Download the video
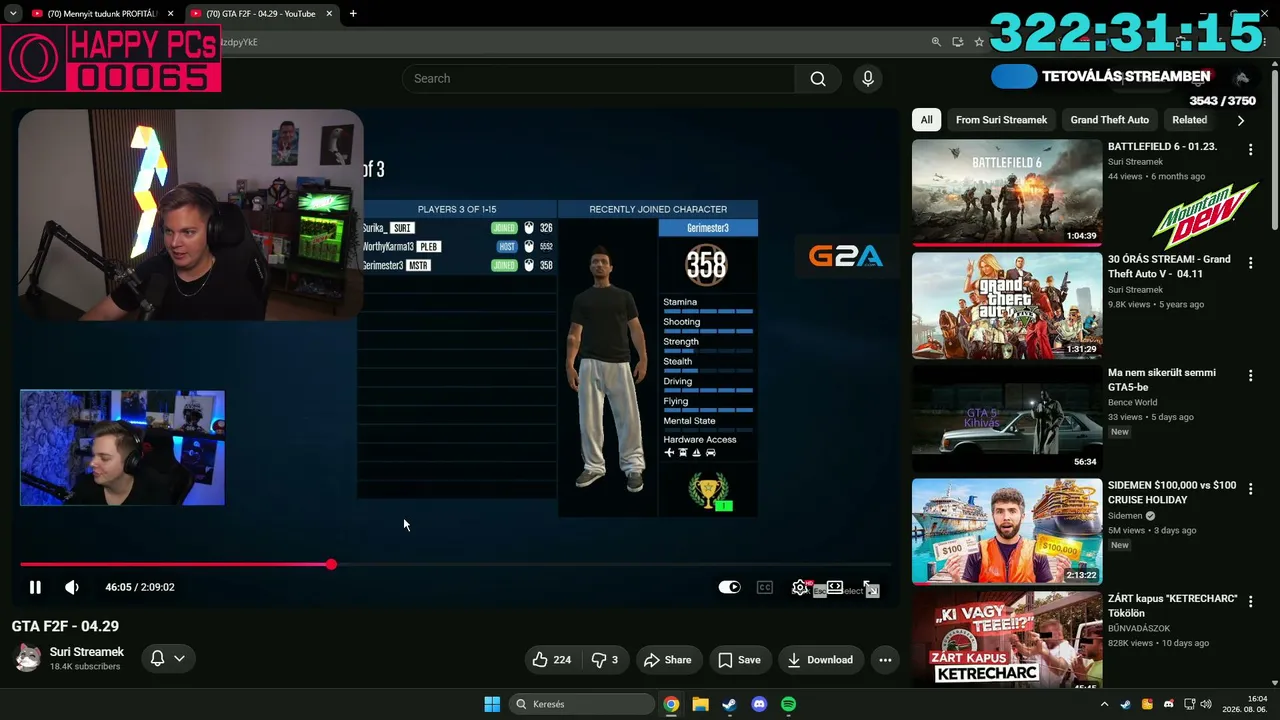 coord(820,660)
